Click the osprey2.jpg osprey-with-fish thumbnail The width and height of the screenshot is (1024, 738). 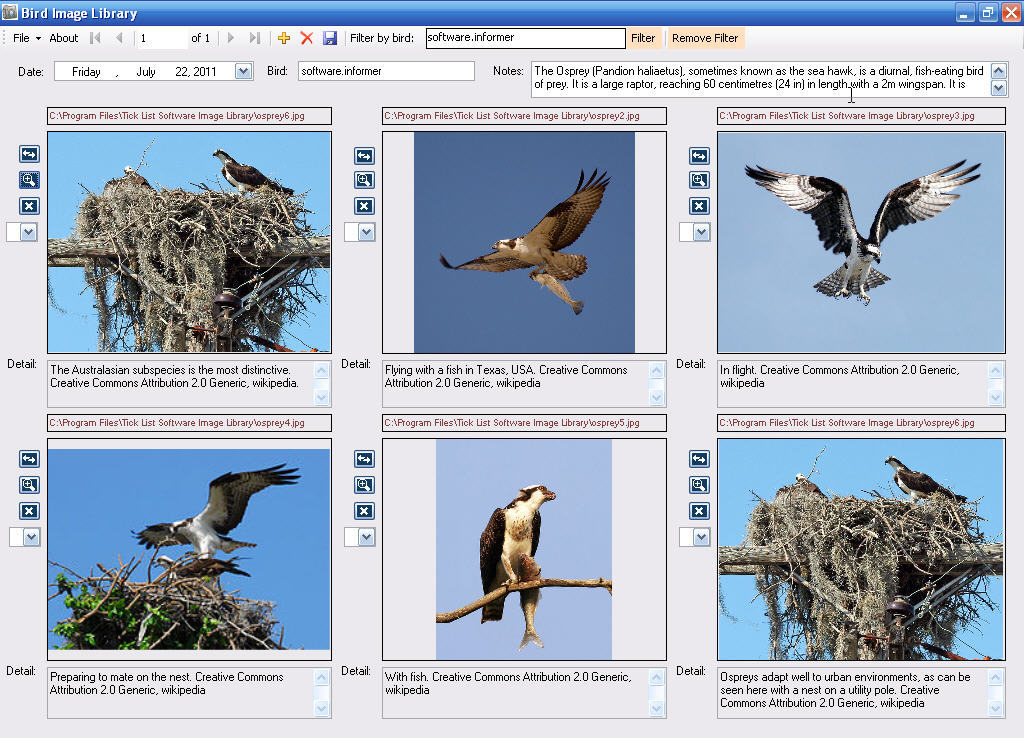click(524, 242)
